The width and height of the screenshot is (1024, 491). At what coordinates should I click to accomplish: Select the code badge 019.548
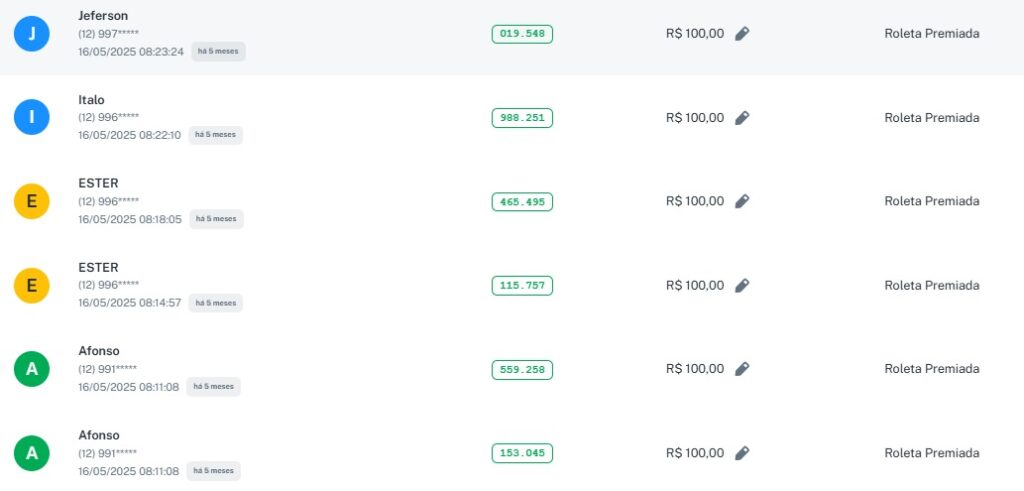[522, 34]
